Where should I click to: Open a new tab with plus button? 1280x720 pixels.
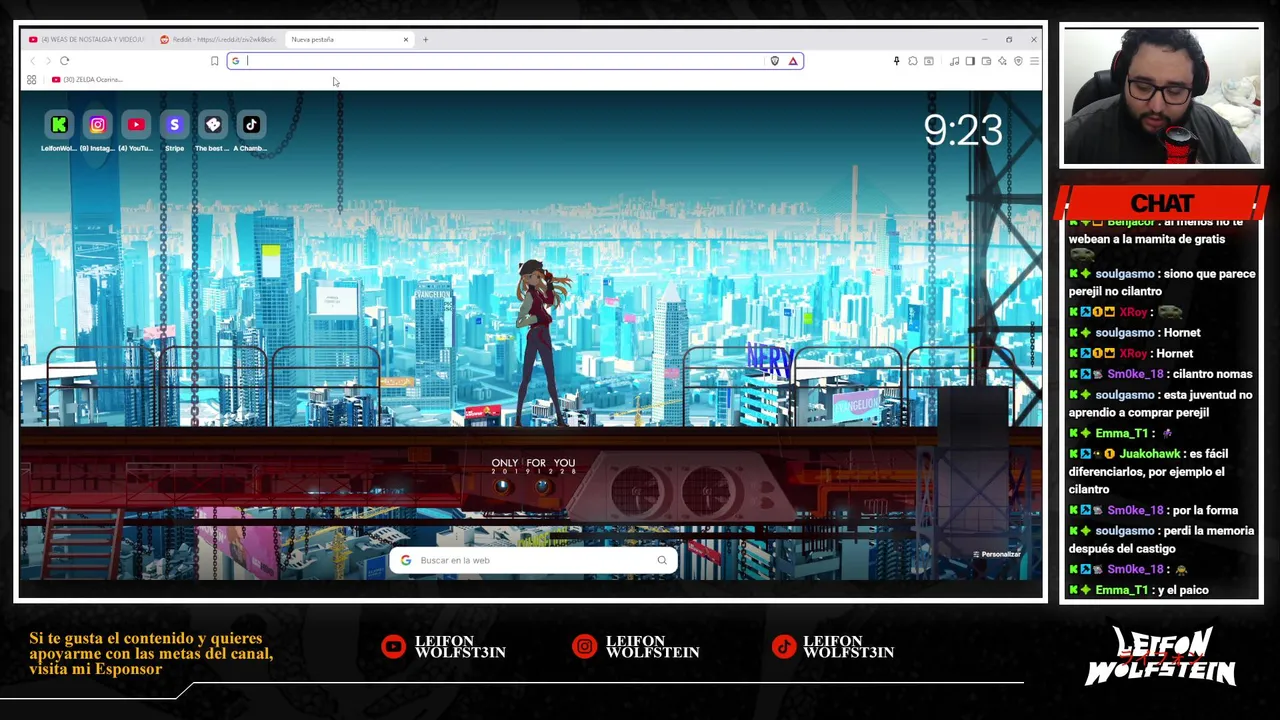click(x=425, y=39)
